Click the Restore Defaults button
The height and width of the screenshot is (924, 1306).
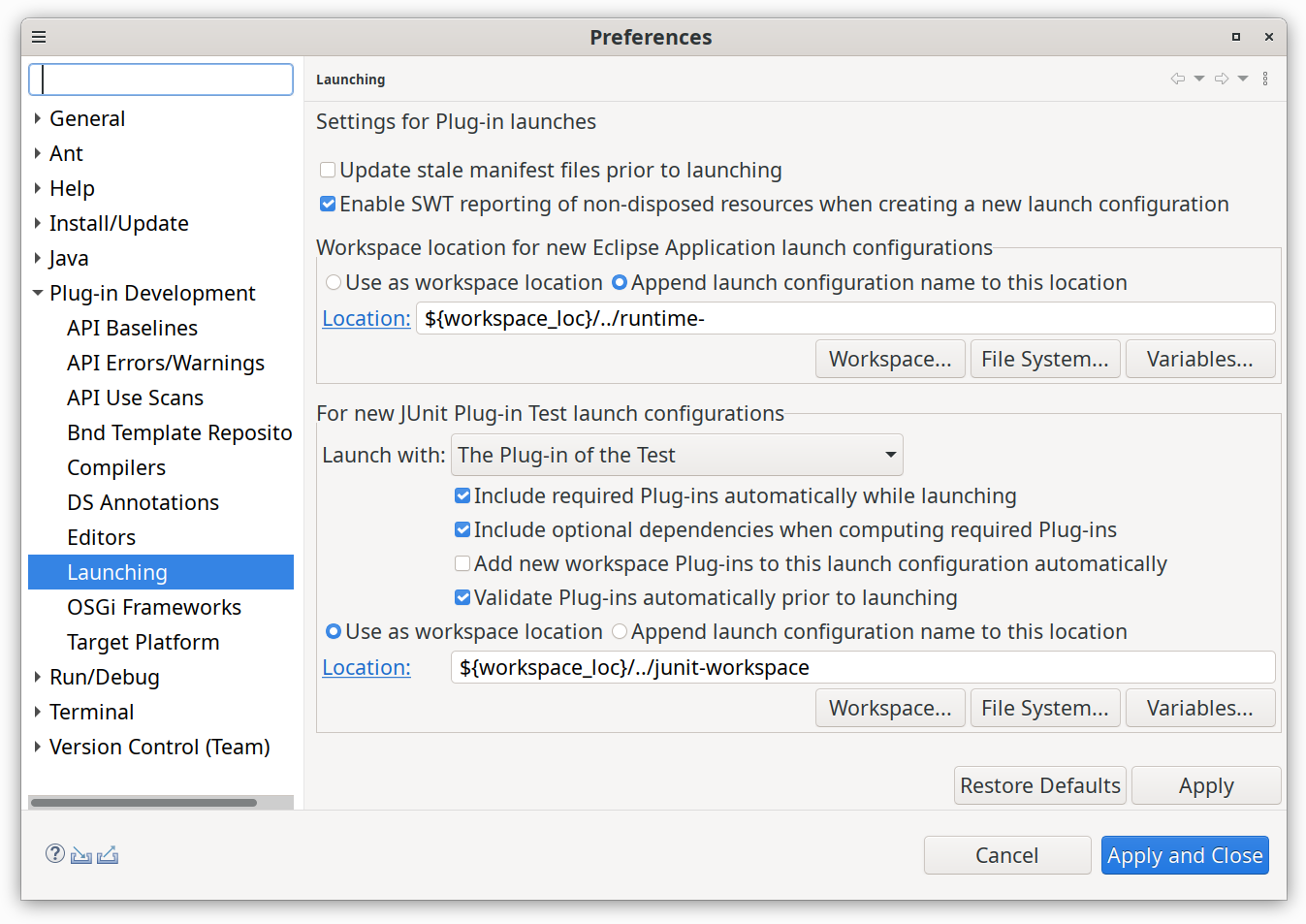pyautogui.click(x=1039, y=785)
